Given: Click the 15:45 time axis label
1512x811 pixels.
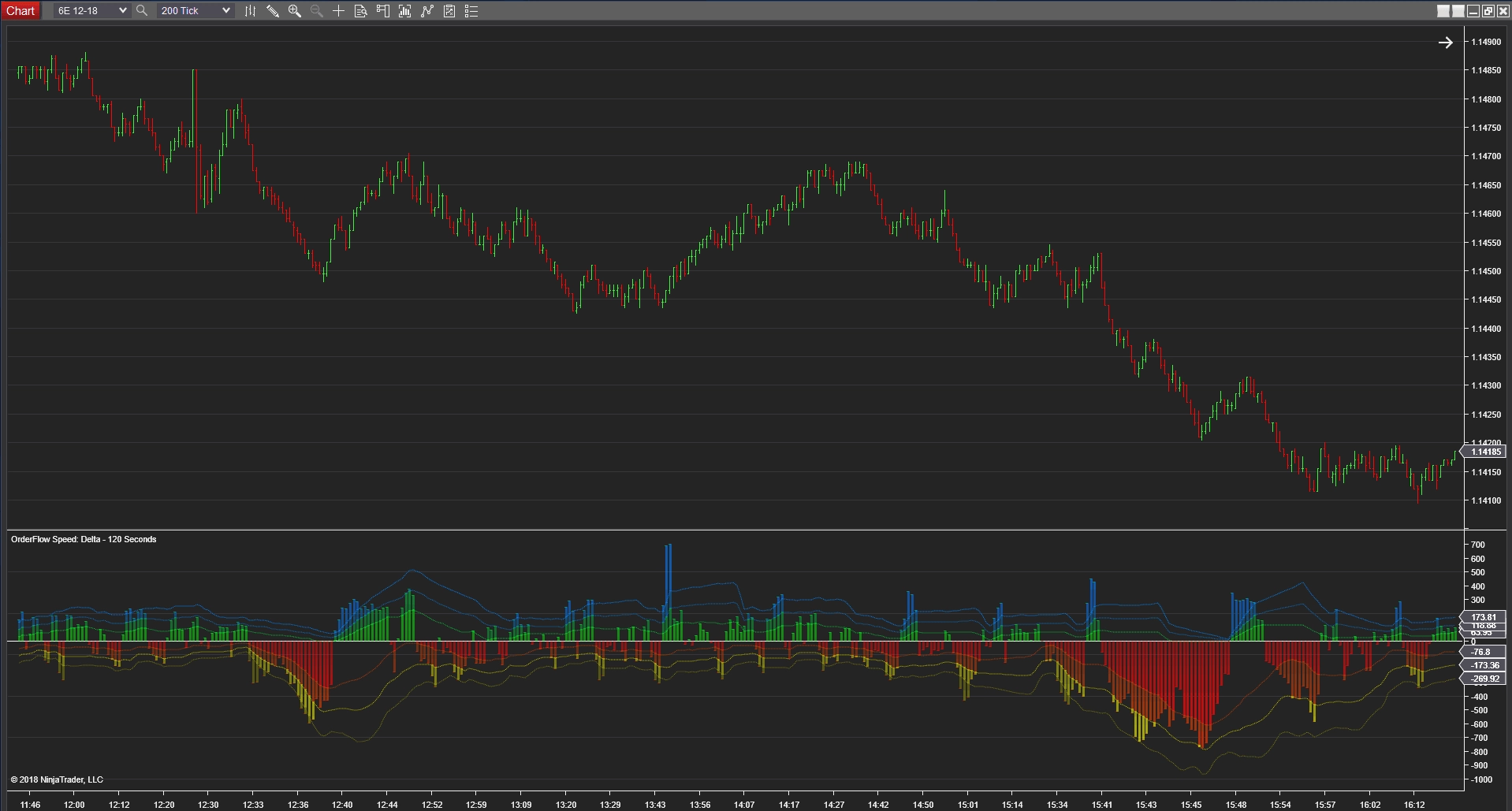Looking at the screenshot, I should (1191, 805).
